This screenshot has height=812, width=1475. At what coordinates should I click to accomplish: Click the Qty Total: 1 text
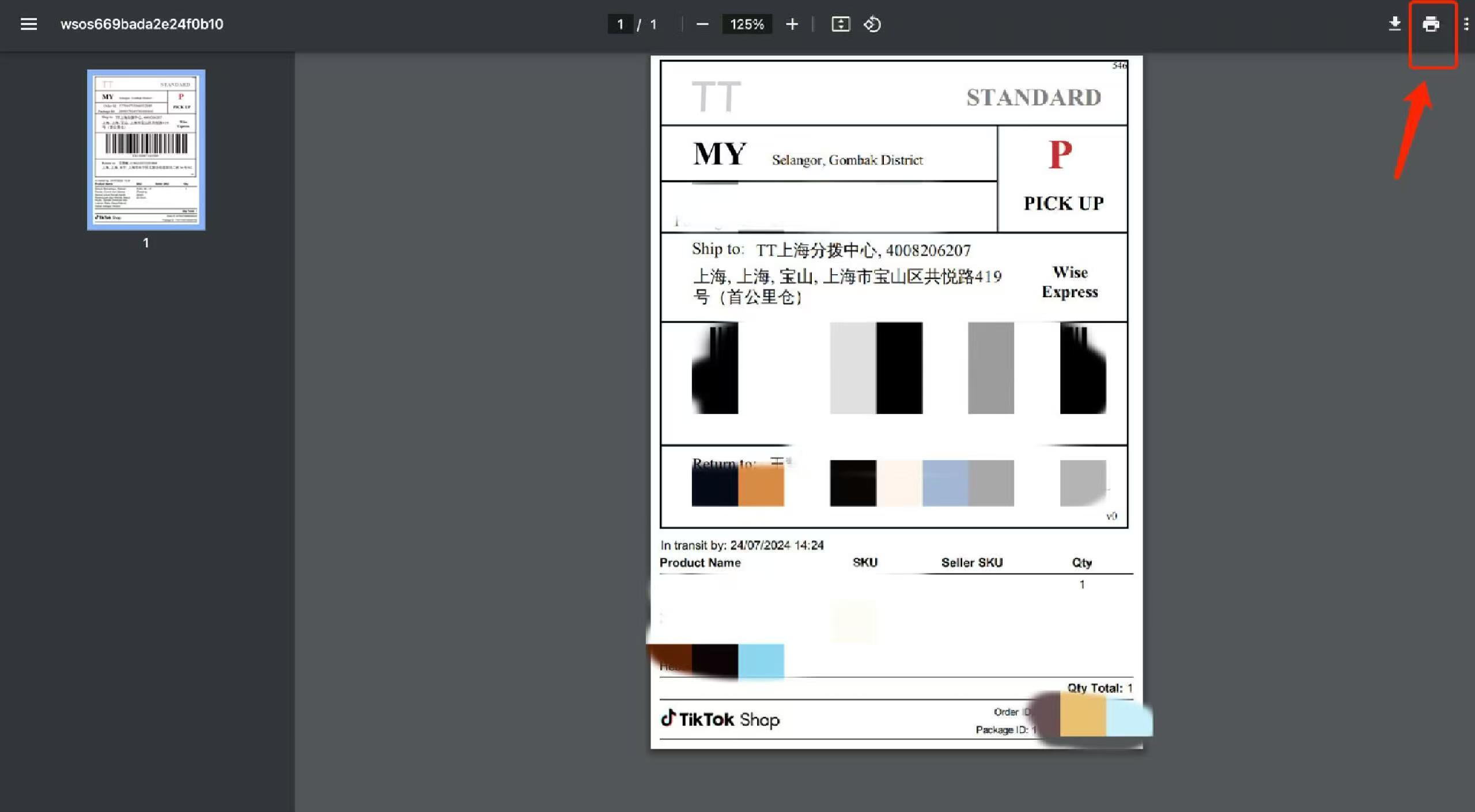pos(1100,688)
